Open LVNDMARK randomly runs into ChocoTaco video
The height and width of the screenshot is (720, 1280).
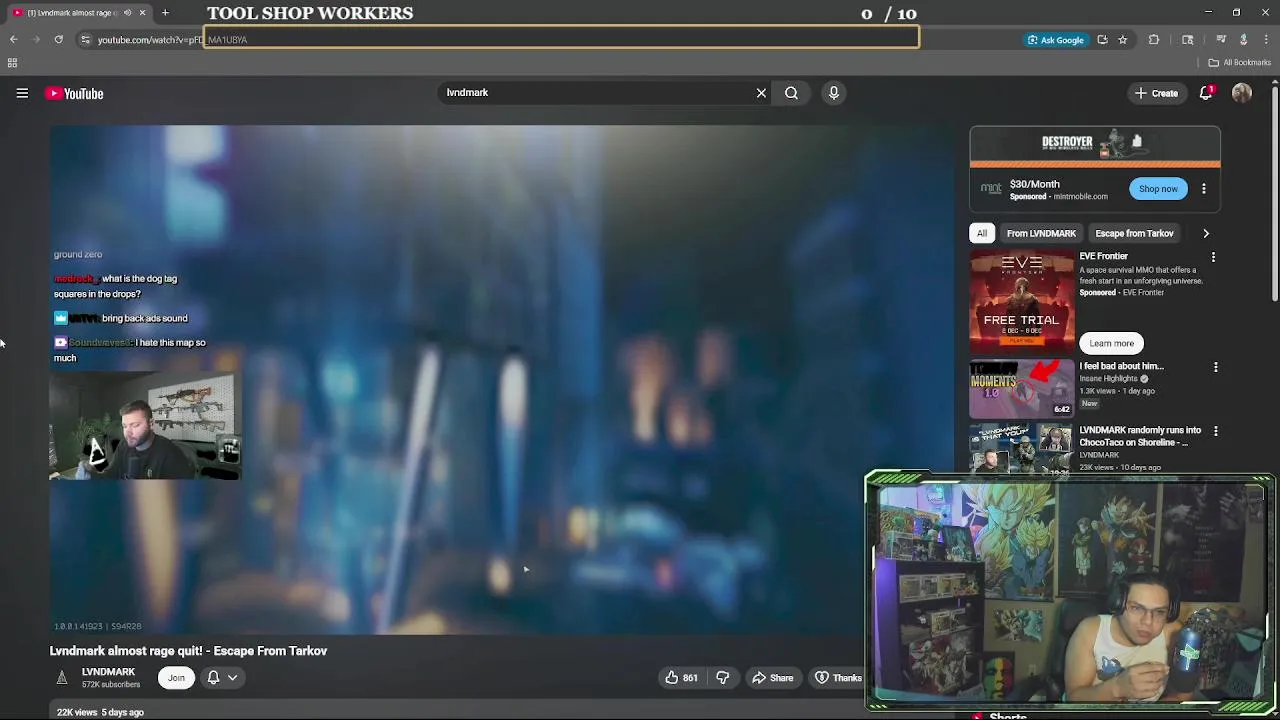point(1140,436)
